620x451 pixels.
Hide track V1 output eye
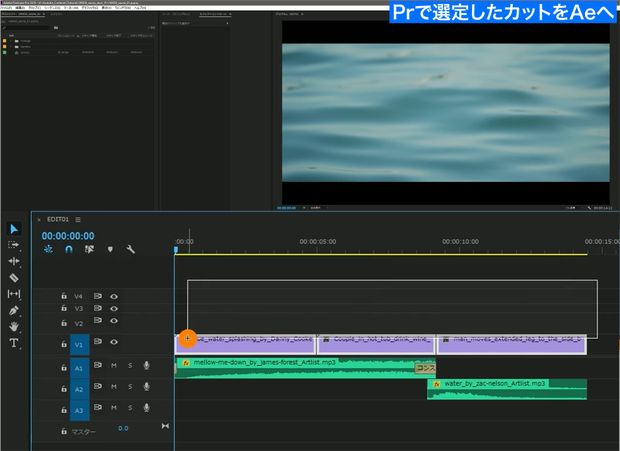pyautogui.click(x=114, y=342)
